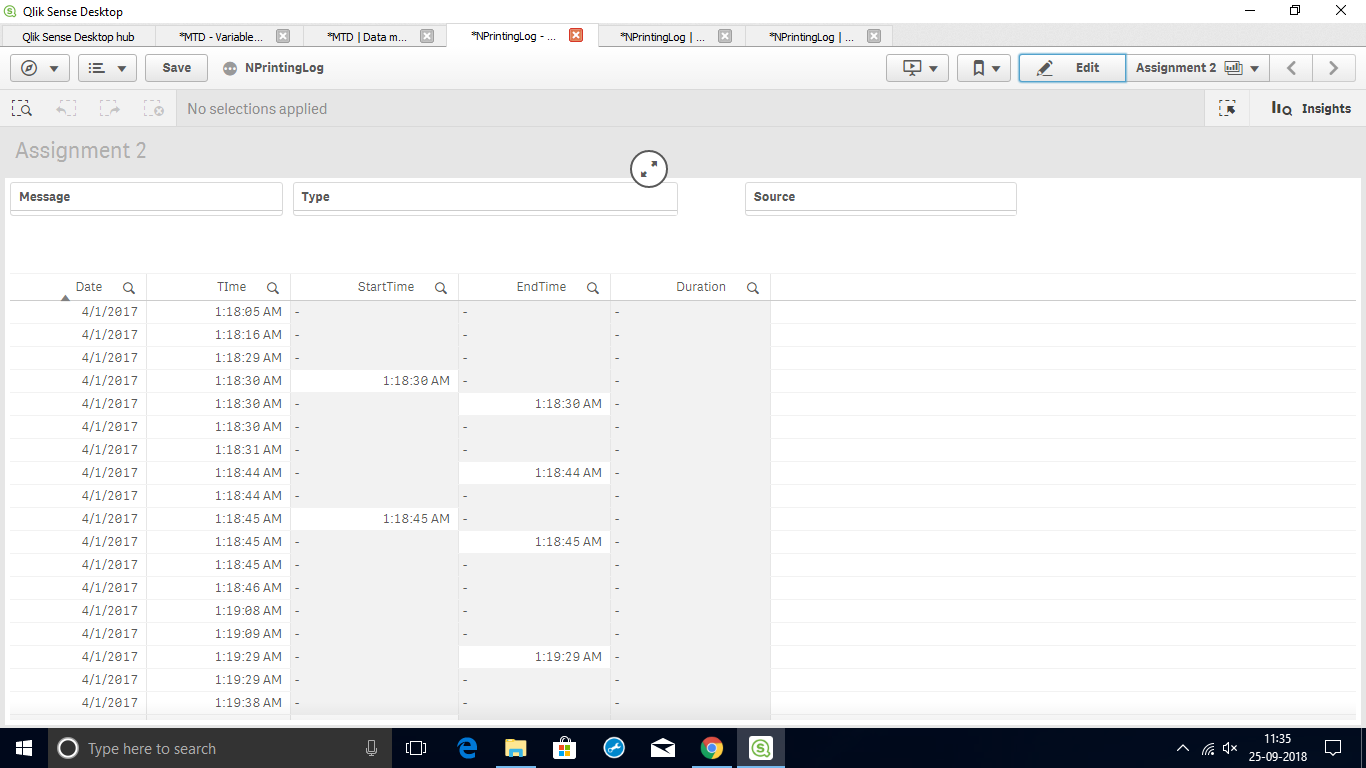Open the network Wi-Fi tray icon

pyautogui.click(x=1208, y=748)
